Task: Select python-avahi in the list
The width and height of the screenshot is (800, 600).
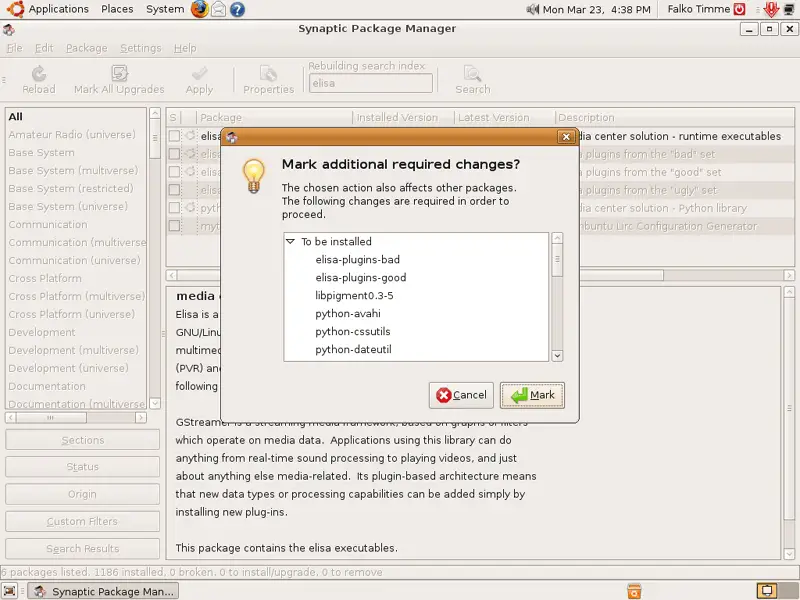Action: coord(348,314)
